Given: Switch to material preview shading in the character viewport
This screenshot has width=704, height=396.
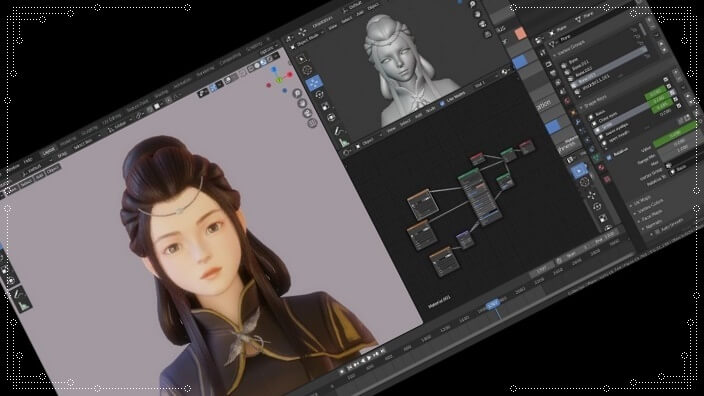Looking at the screenshot, I should point(264,62).
